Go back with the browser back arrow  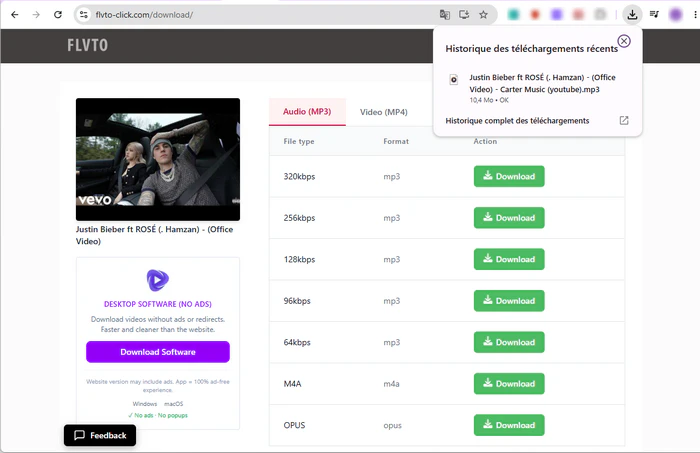pos(15,15)
